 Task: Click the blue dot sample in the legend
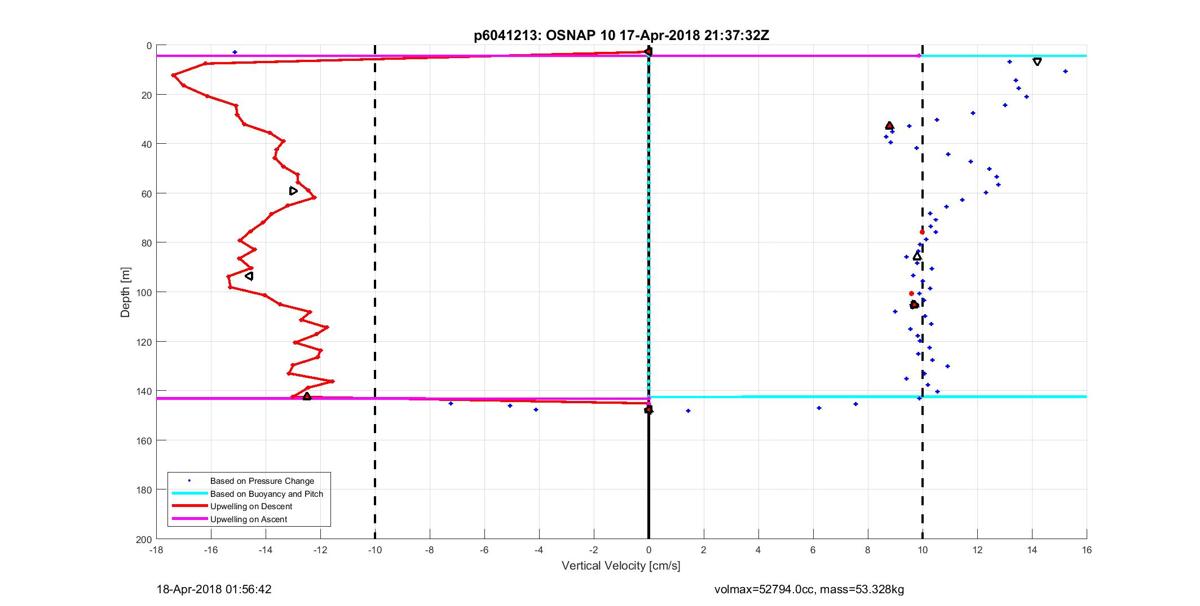[x=188, y=481]
